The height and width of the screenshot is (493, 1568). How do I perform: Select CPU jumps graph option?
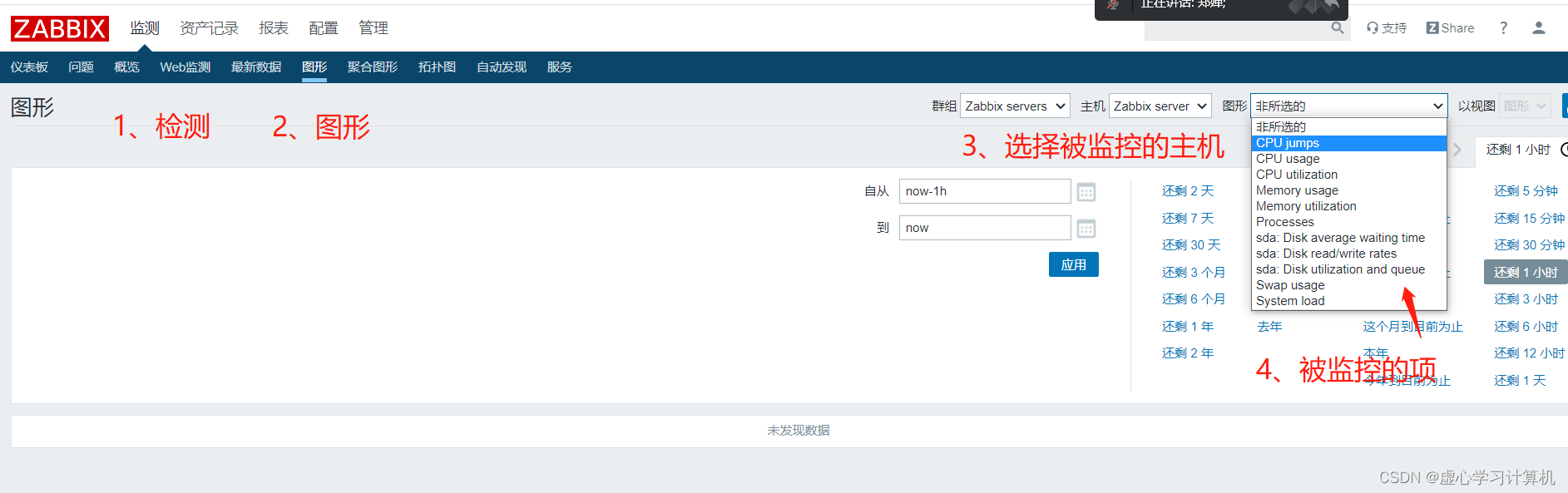(x=1348, y=143)
